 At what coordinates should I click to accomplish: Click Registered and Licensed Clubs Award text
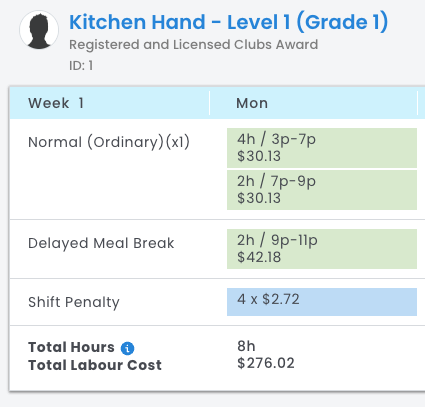pyautogui.click(x=194, y=45)
